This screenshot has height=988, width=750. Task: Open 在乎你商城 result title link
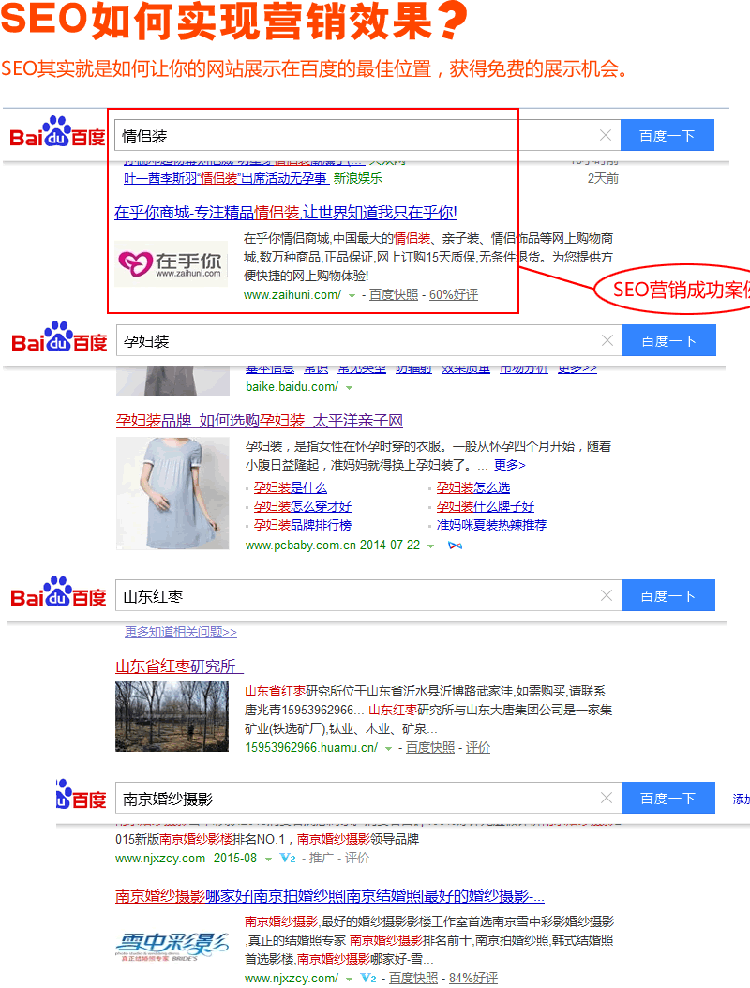[286, 212]
